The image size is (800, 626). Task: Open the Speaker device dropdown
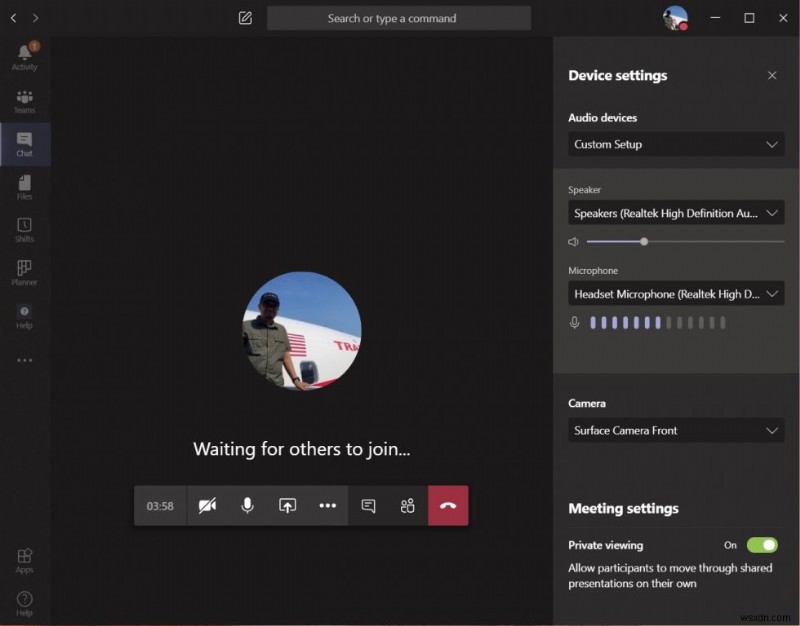point(676,213)
